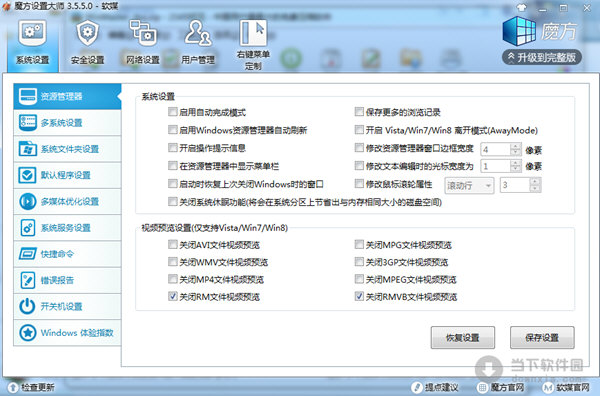The image size is (600, 396).
Task: Select 多系统设置 sidebar item
Action: point(67,122)
